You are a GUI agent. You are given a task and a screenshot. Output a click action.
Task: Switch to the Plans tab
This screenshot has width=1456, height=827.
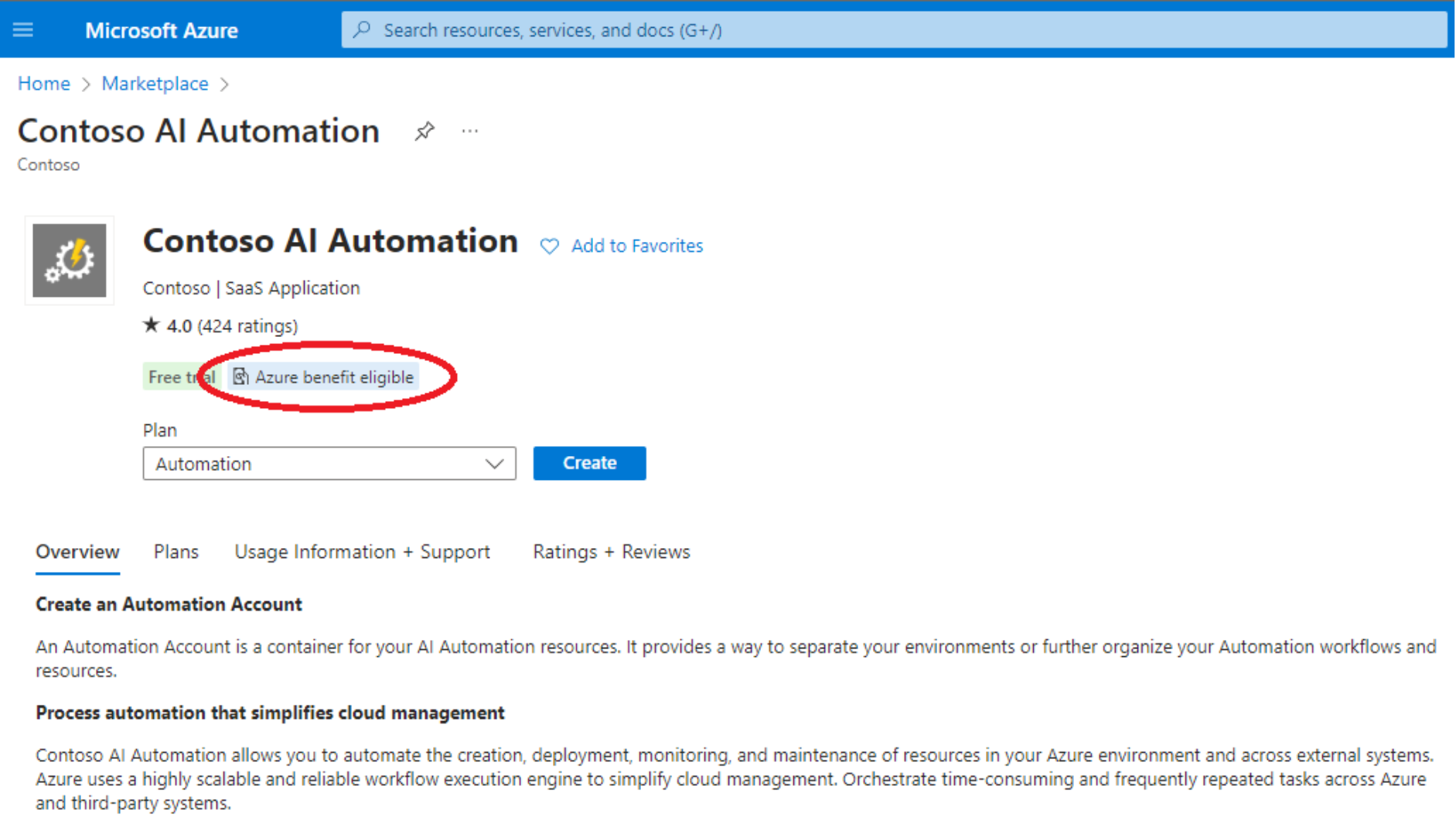[176, 552]
